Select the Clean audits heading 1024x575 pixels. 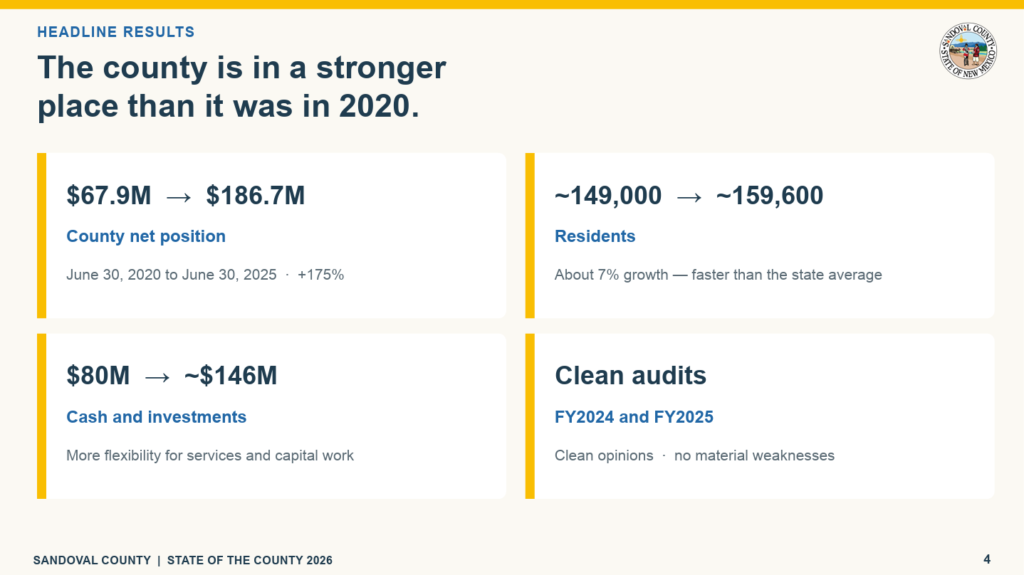630,376
